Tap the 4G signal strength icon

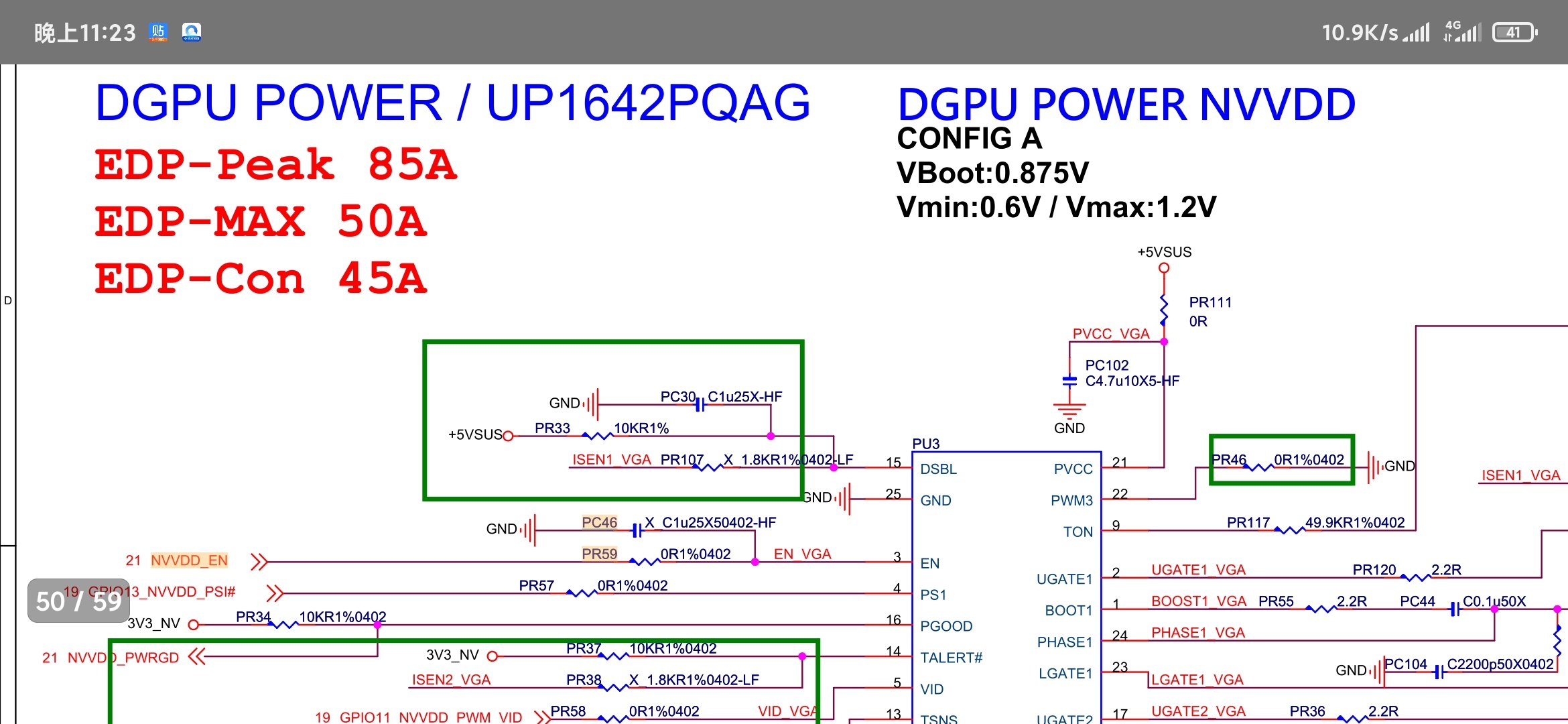click(1462, 32)
